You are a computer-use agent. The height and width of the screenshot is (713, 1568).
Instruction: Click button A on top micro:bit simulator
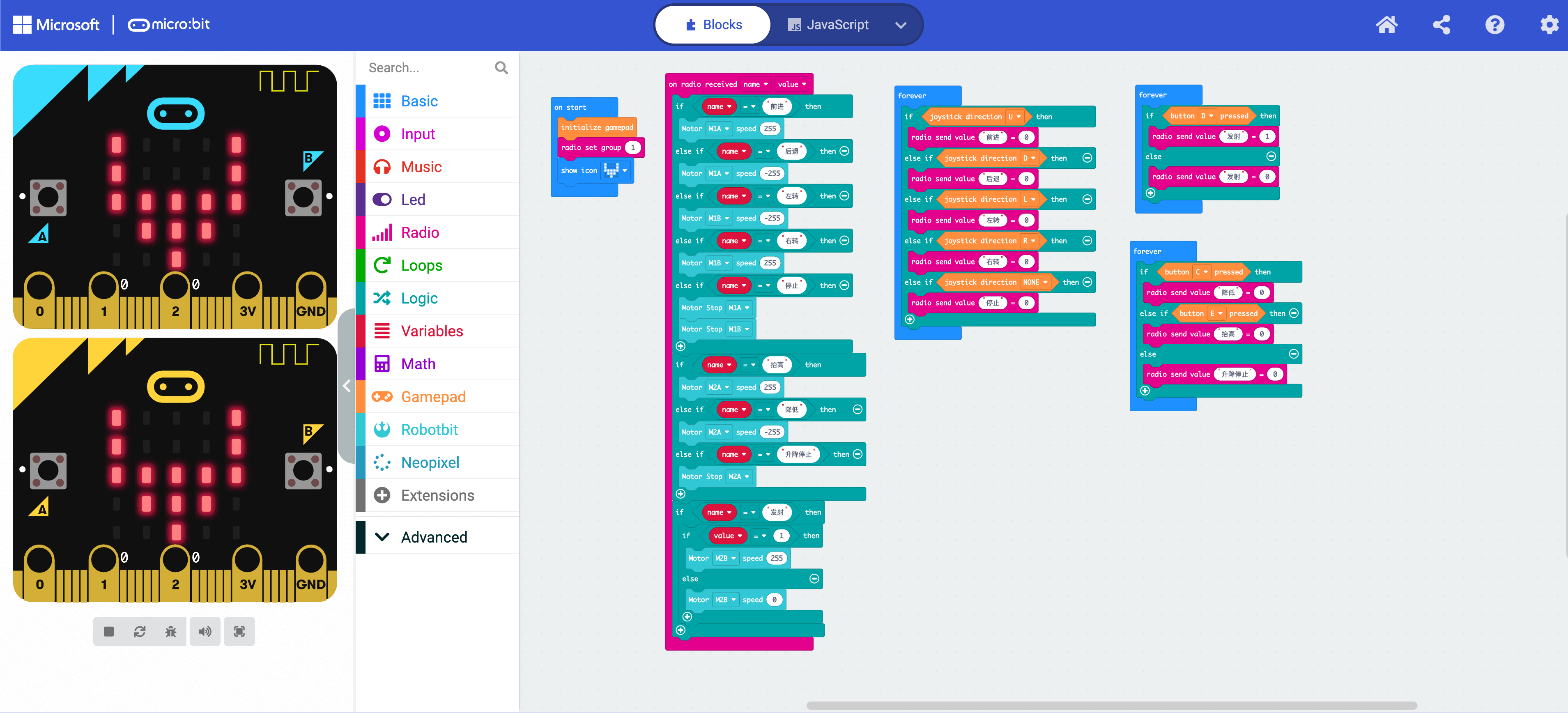[48, 197]
